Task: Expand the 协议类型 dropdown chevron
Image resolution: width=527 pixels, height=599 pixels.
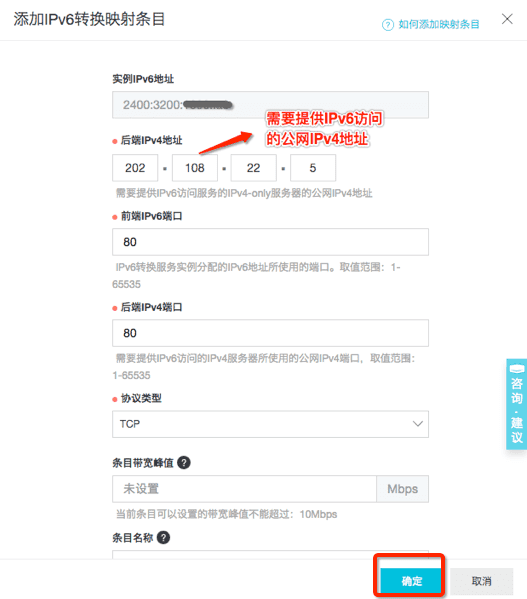Action: (417, 424)
